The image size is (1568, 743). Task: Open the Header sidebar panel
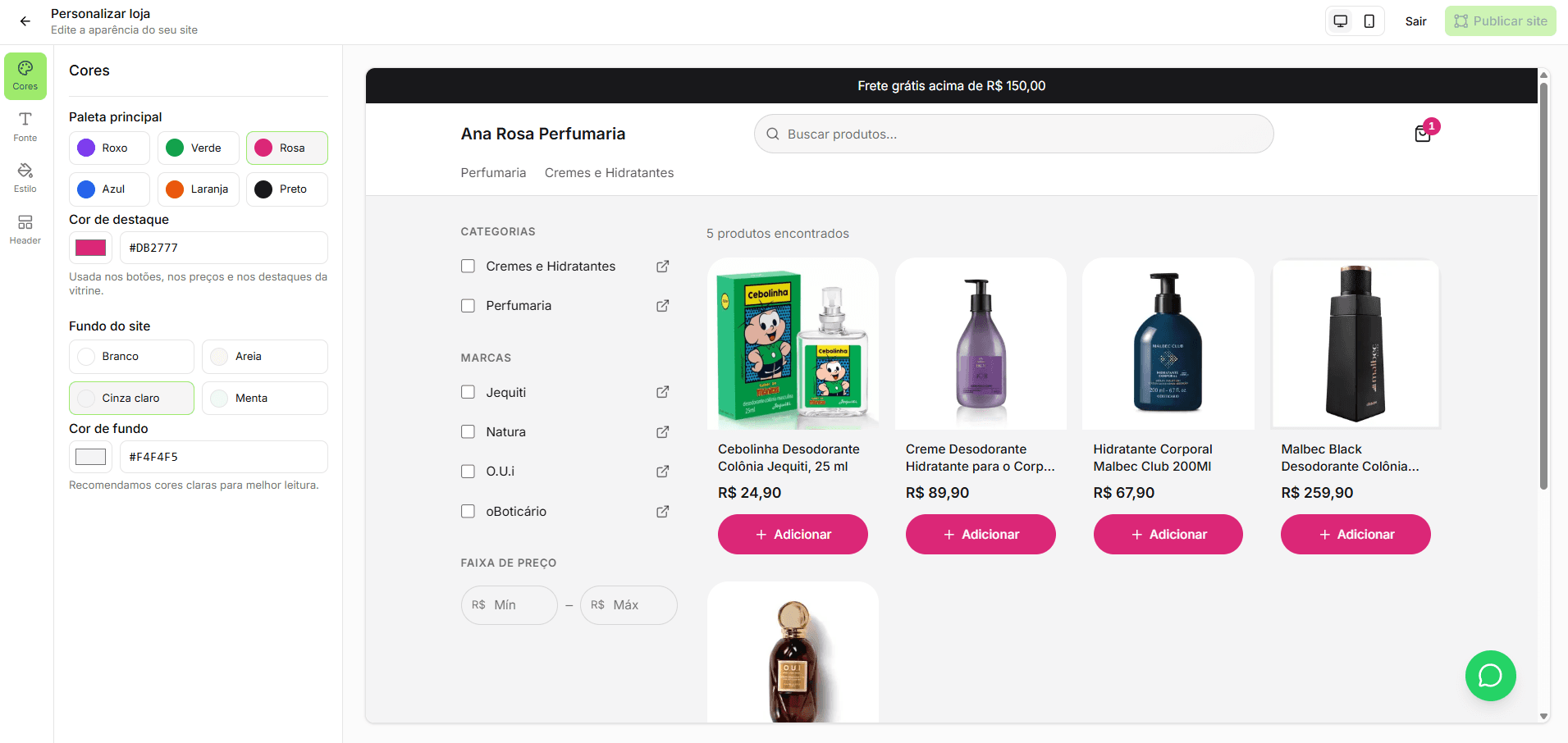[25, 230]
